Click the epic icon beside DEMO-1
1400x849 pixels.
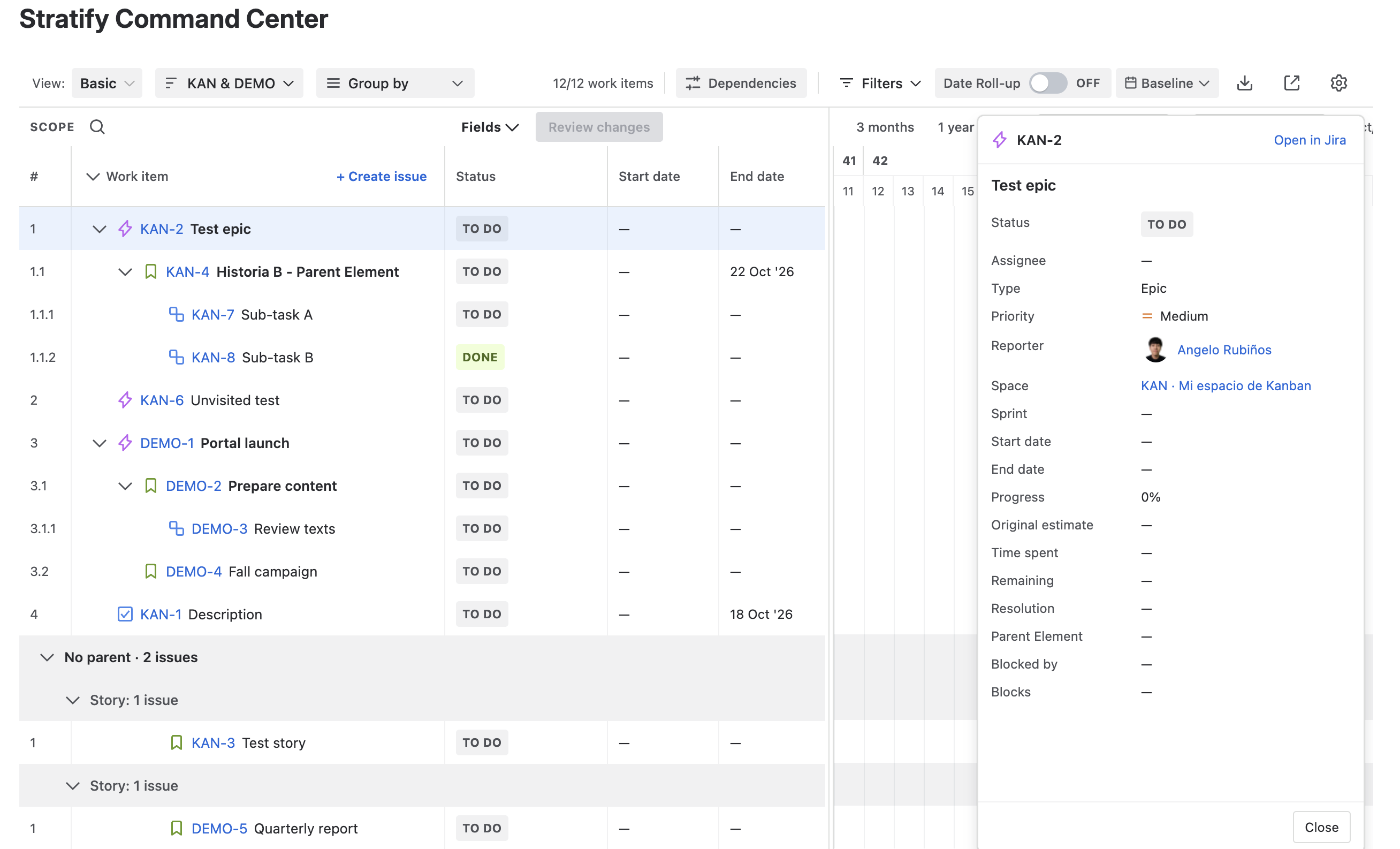pos(125,443)
